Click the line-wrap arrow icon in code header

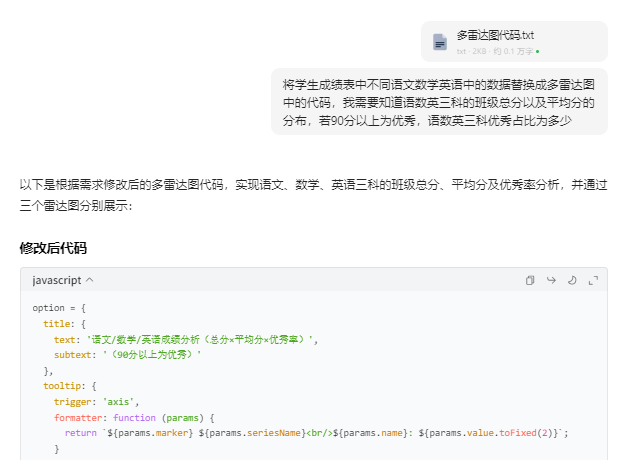551,280
